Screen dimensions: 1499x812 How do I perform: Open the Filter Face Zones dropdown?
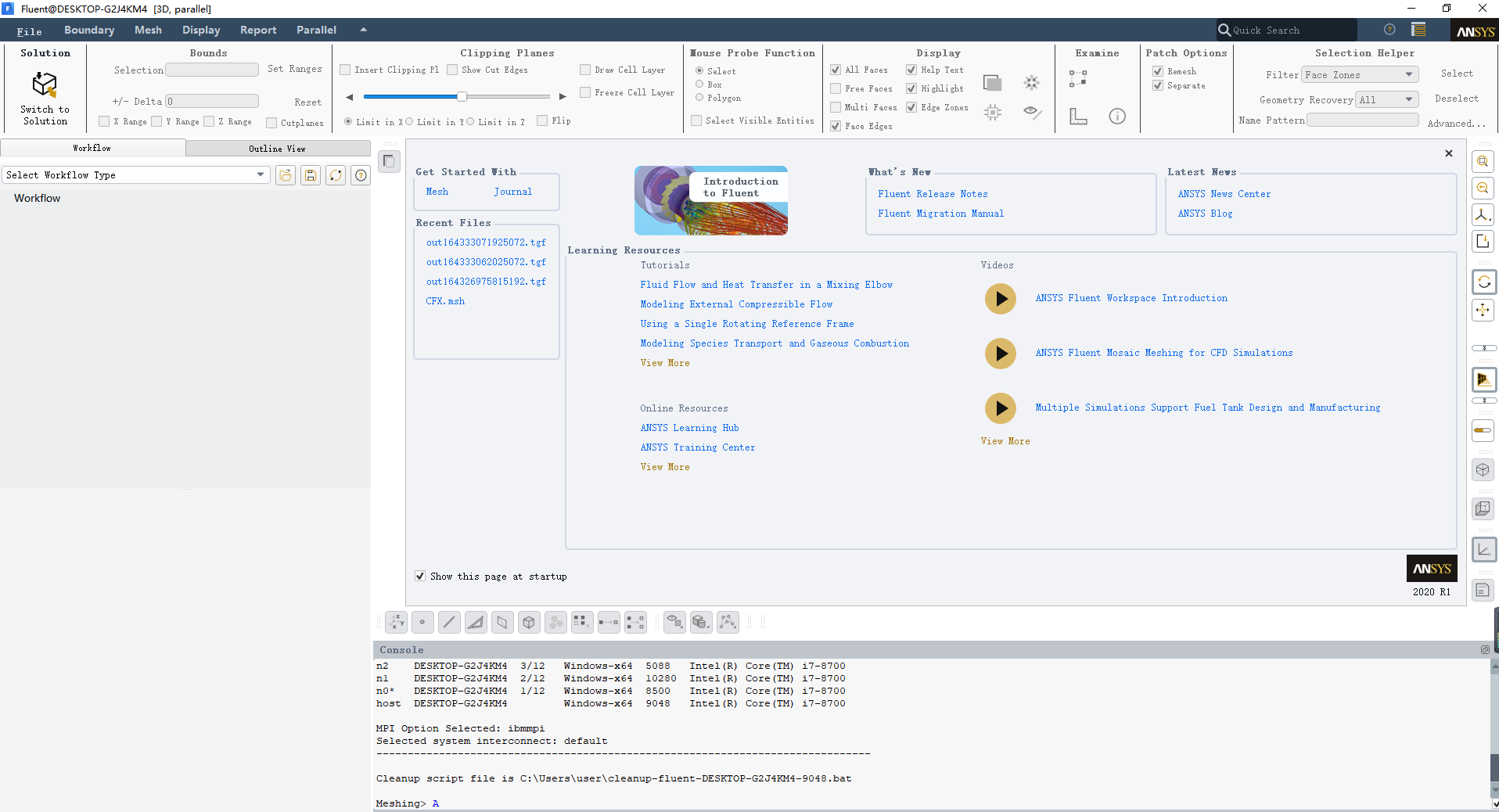pyautogui.click(x=1361, y=75)
